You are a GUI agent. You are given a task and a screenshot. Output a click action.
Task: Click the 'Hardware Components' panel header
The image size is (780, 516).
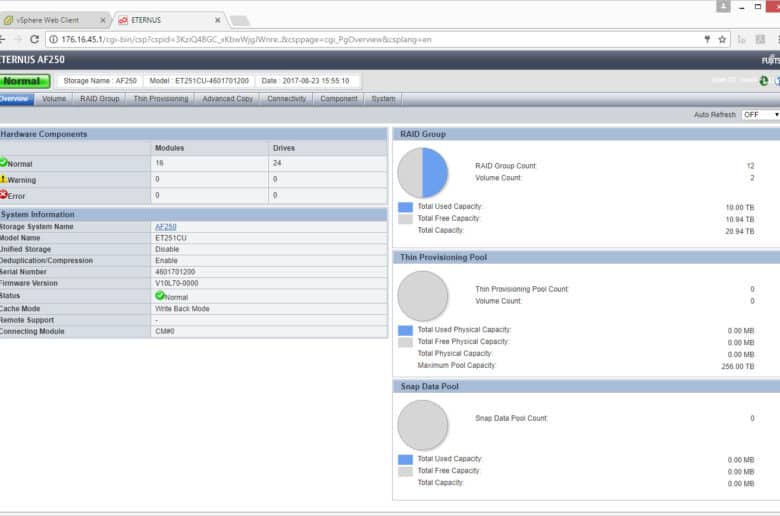pyautogui.click(x=194, y=134)
